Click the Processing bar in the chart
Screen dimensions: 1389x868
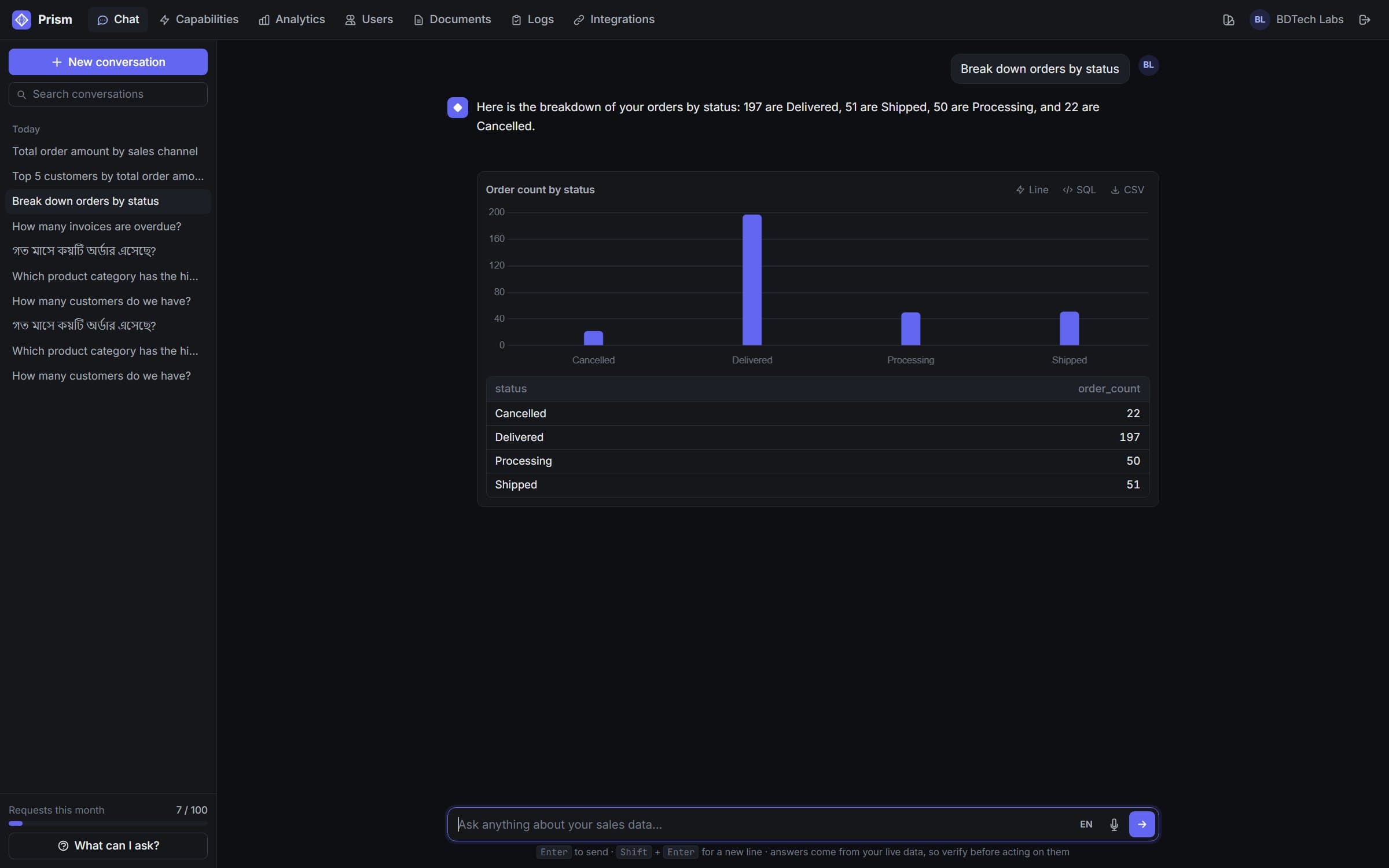coord(910,329)
